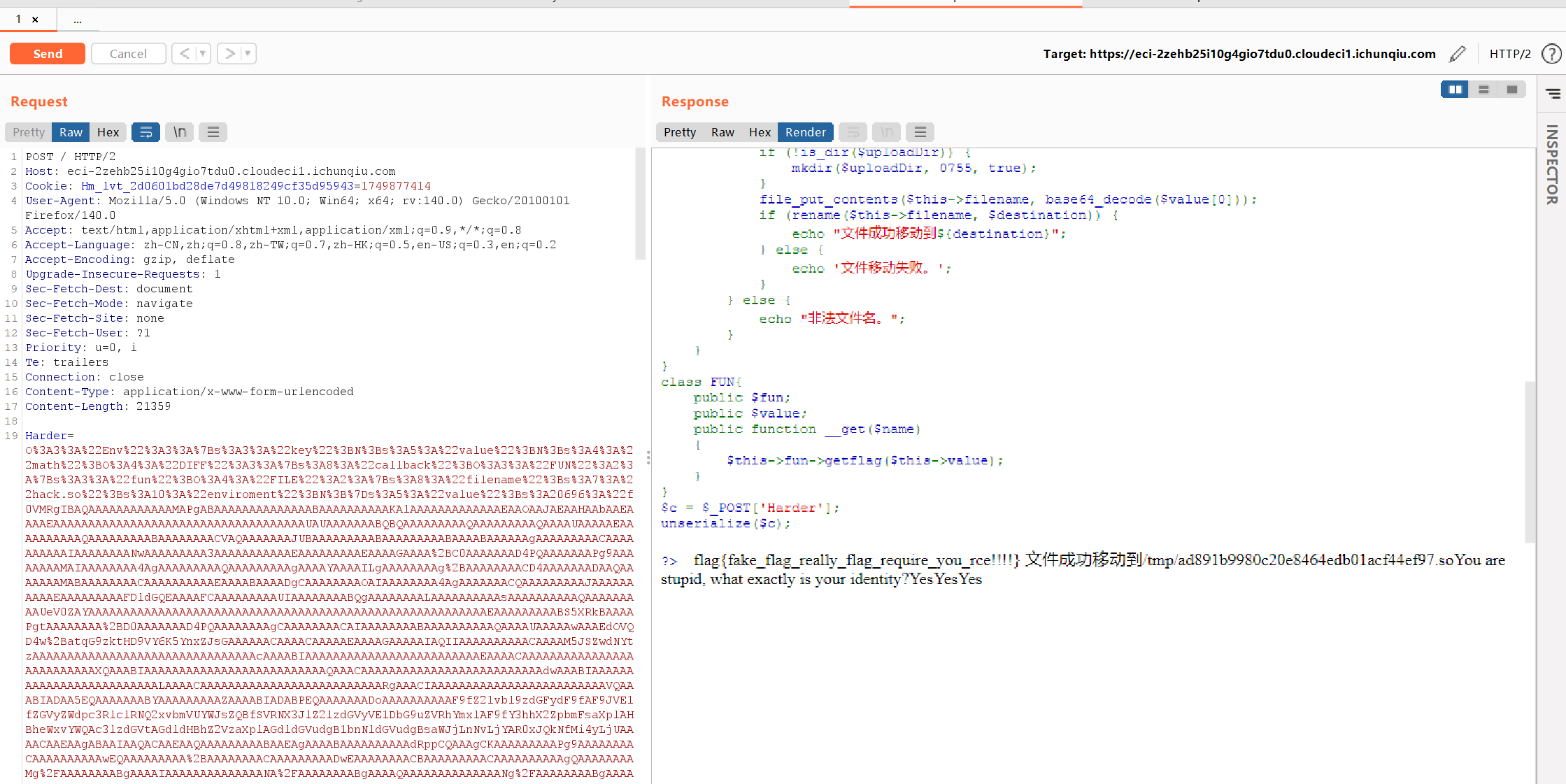Open response pane options menu icon
The height and width of the screenshot is (784, 1566).
pyautogui.click(x=920, y=132)
